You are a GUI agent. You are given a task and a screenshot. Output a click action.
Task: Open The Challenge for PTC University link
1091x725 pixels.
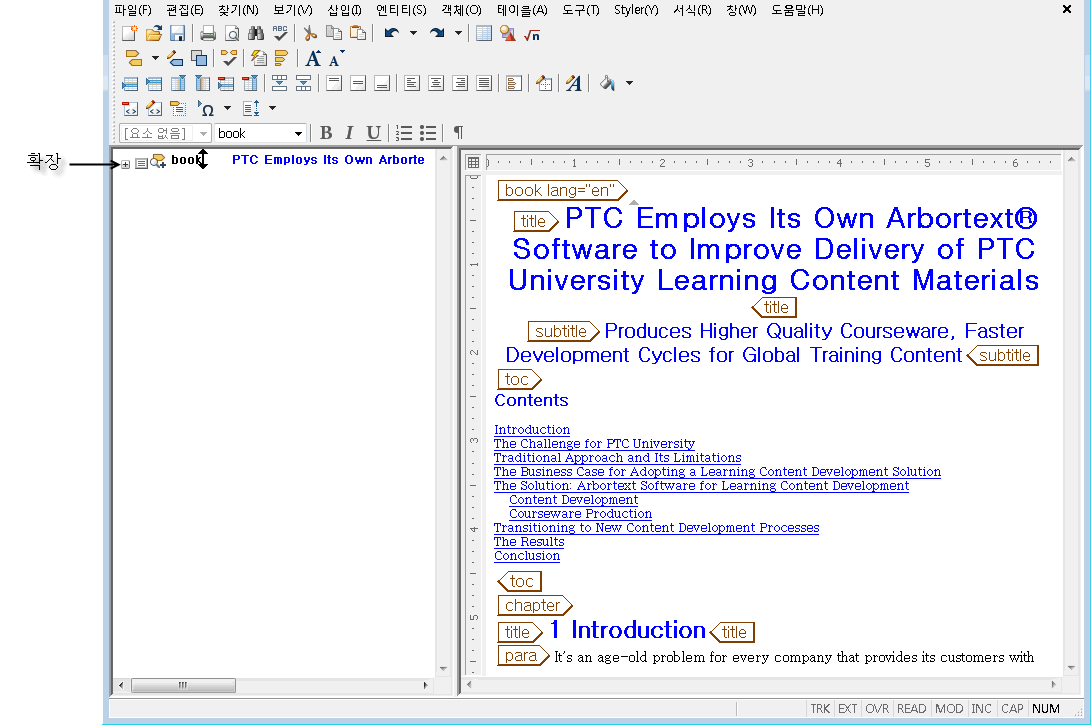pos(594,444)
